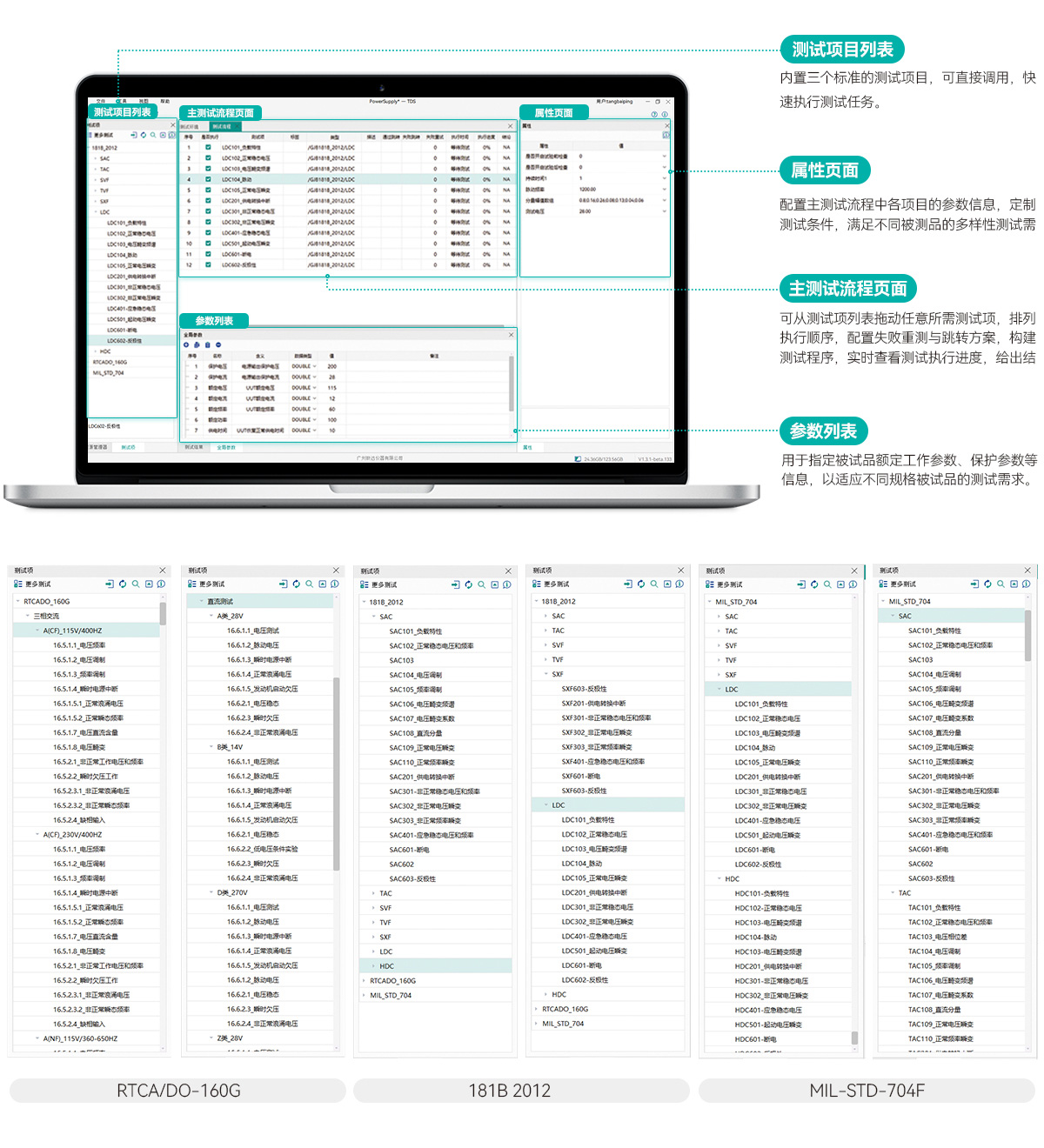Click the scrollbar in the RTCADO_160G tree panel
Image resolution: width=1044 pixels, height=1148 pixels.
(x=163, y=614)
